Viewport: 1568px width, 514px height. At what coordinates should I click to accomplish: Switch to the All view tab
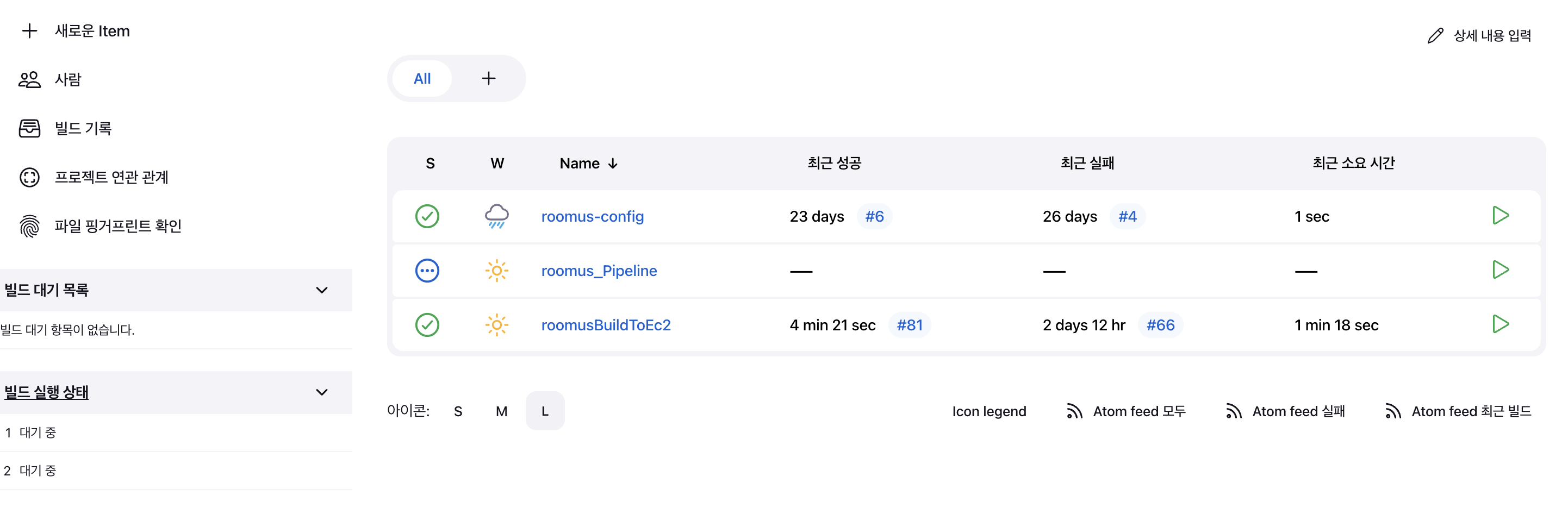coord(422,78)
